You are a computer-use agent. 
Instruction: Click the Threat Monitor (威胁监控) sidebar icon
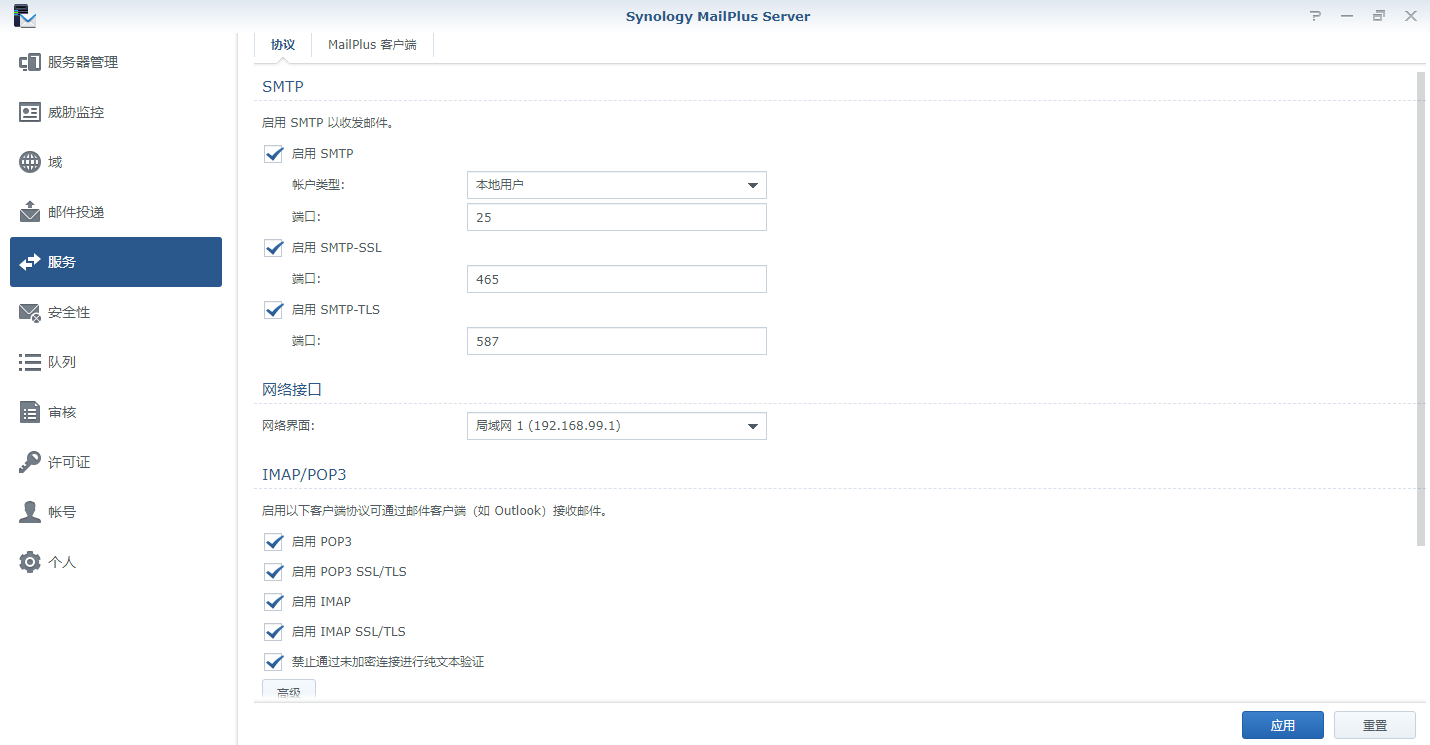point(30,112)
